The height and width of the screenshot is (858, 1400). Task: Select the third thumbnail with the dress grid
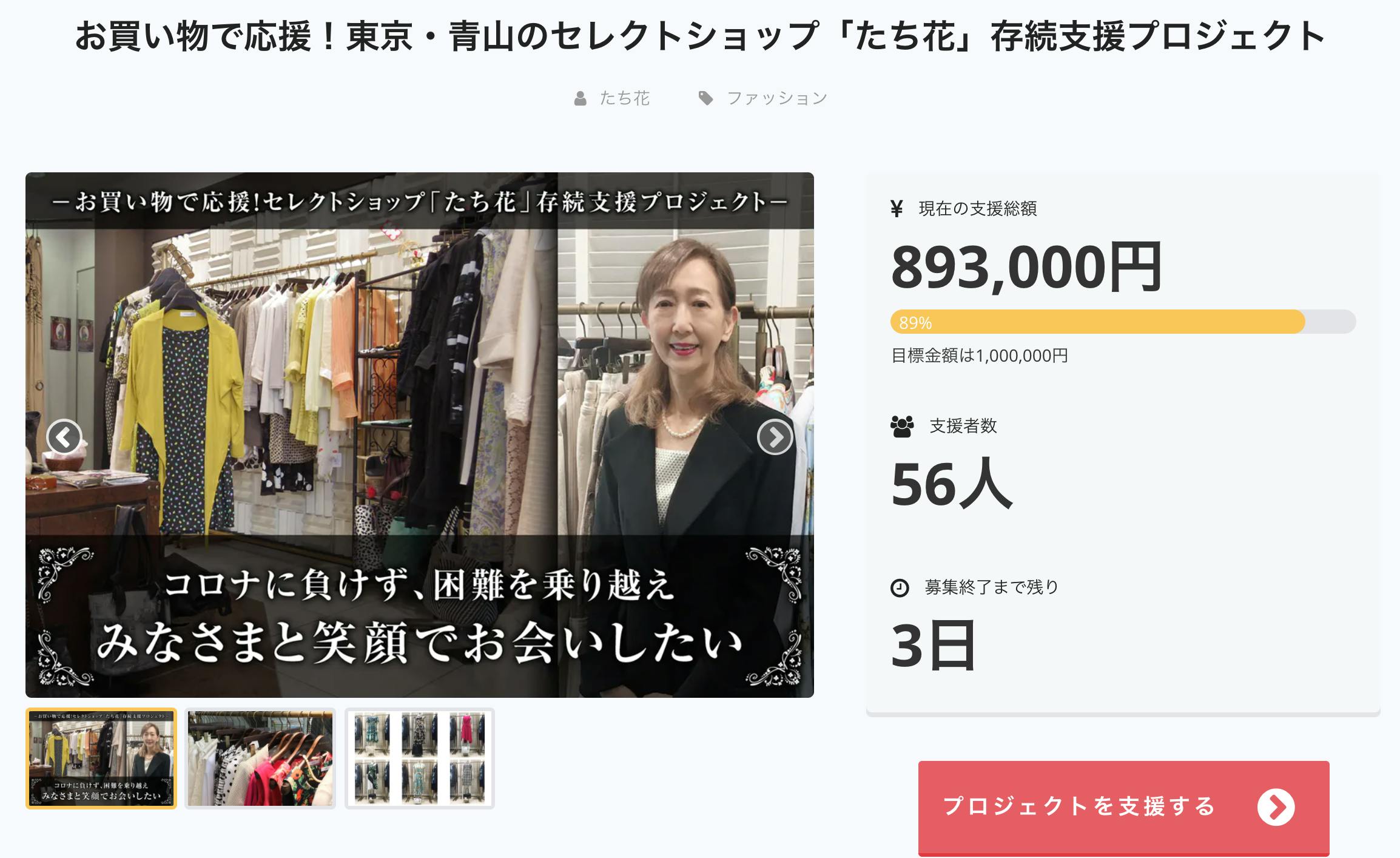(x=420, y=758)
